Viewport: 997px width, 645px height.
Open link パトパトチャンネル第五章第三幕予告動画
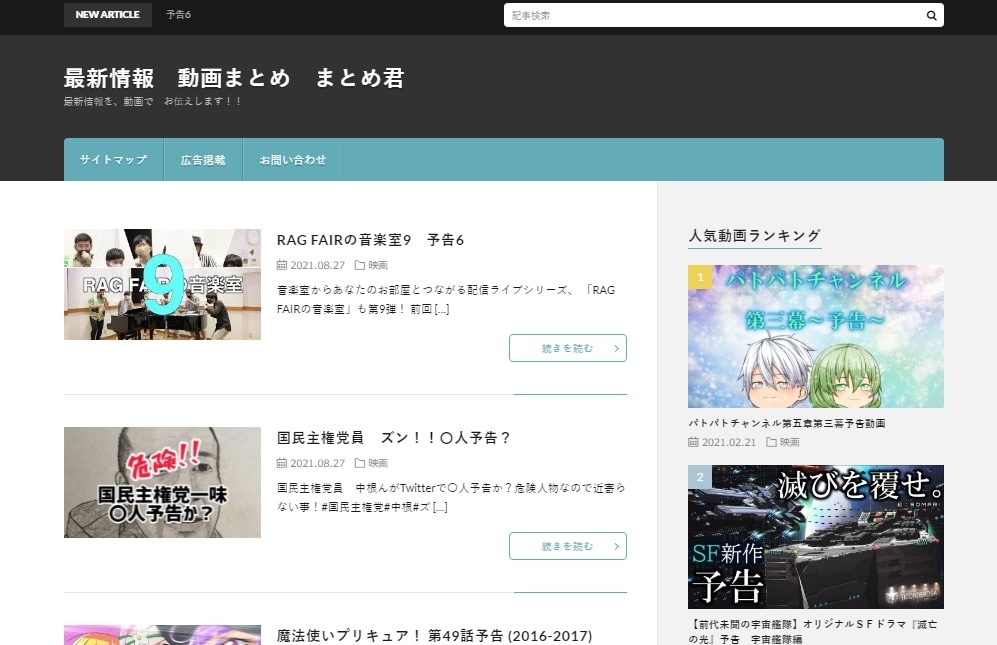click(787, 423)
